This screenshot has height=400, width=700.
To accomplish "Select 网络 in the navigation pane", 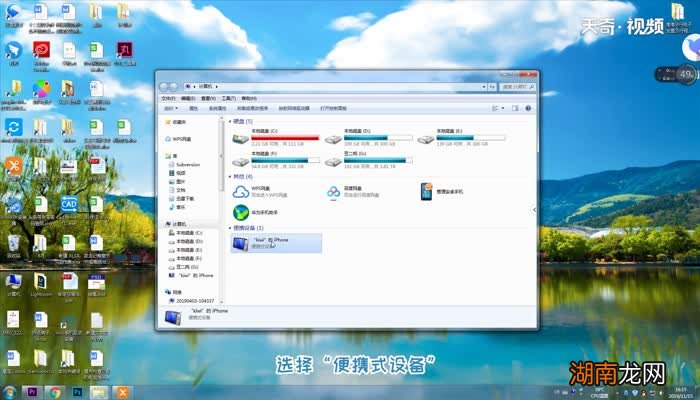I will pos(173,292).
